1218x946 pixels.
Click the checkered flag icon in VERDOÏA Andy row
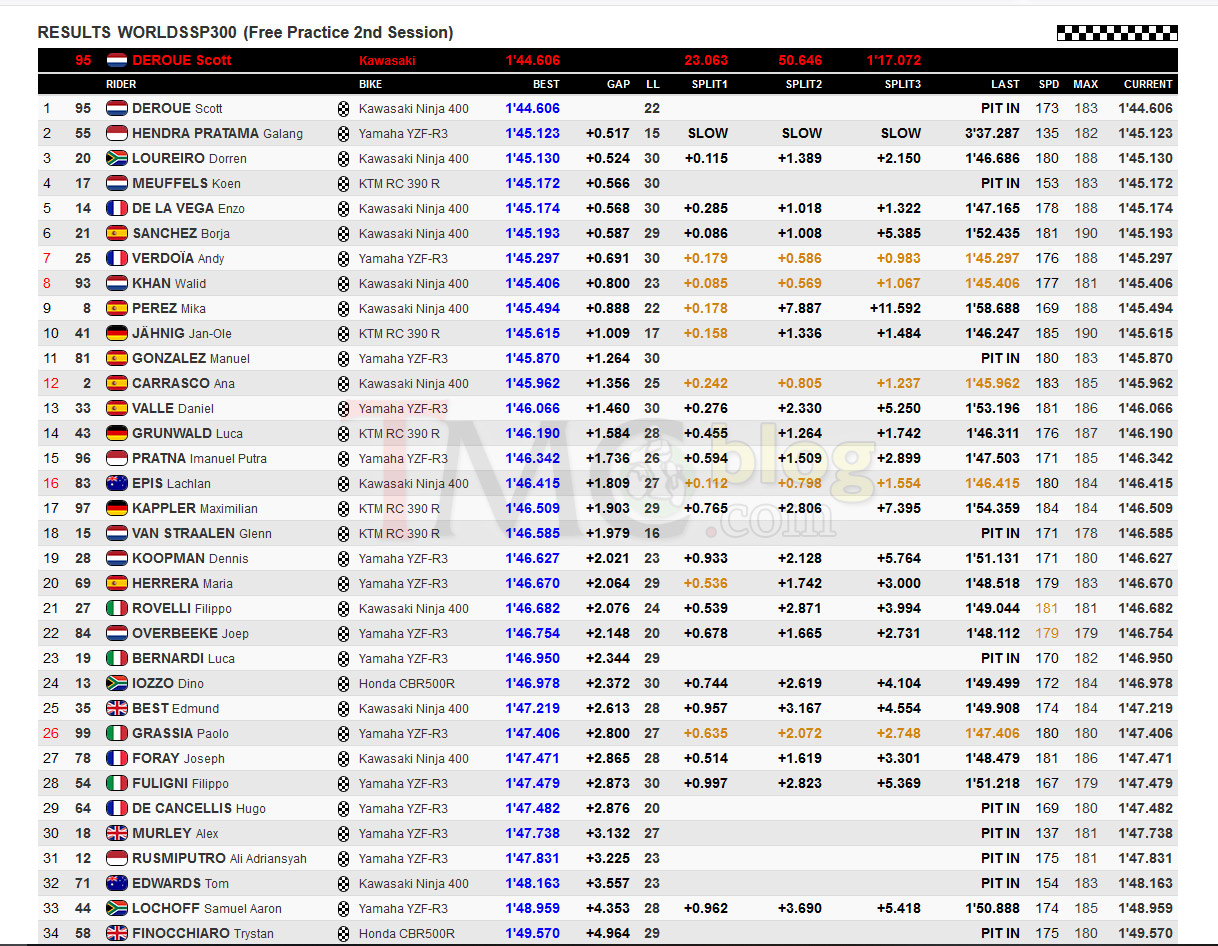pos(344,259)
